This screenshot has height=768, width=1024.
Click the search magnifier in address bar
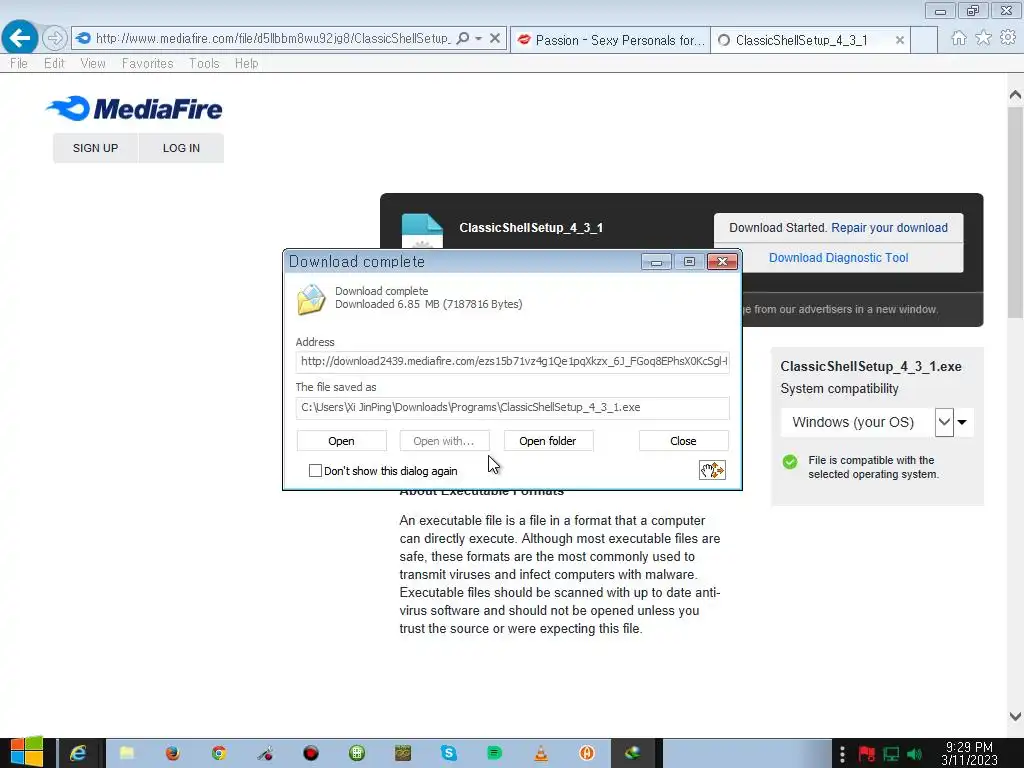[462, 39]
